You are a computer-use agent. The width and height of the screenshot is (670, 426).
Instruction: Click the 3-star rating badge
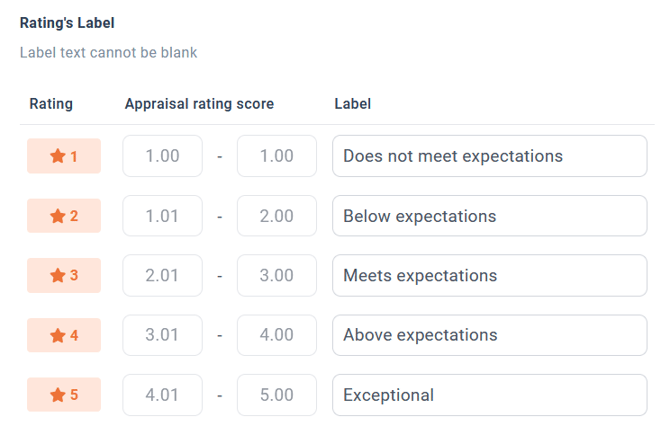pyautogui.click(x=64, y=275)
